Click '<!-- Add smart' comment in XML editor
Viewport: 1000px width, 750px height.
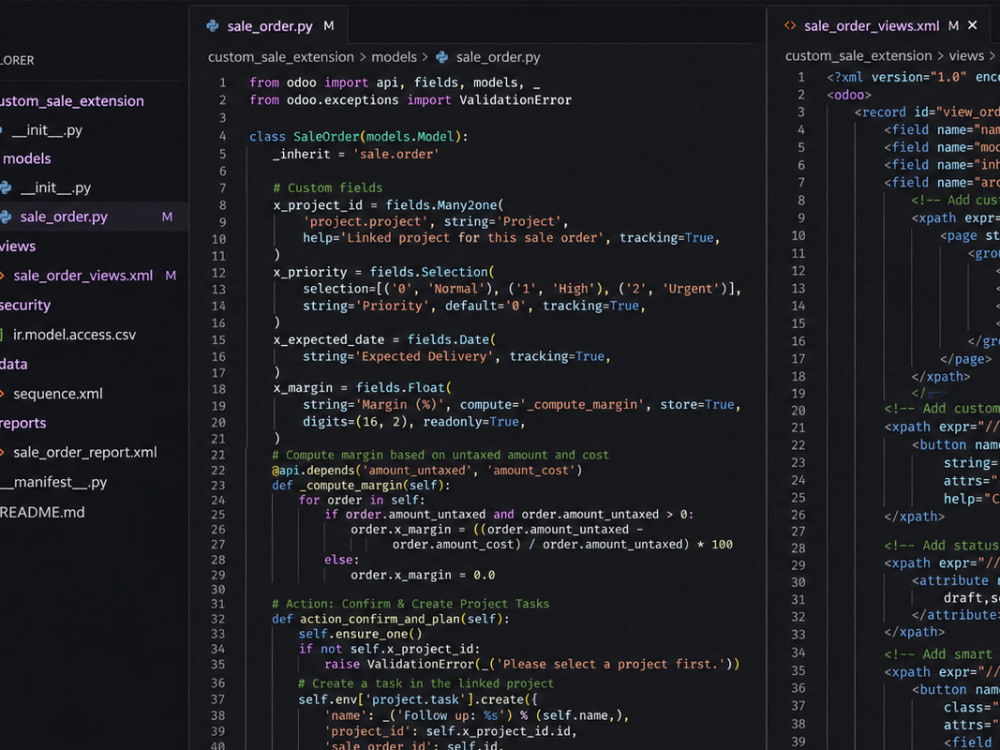click(x=938, y=654)
